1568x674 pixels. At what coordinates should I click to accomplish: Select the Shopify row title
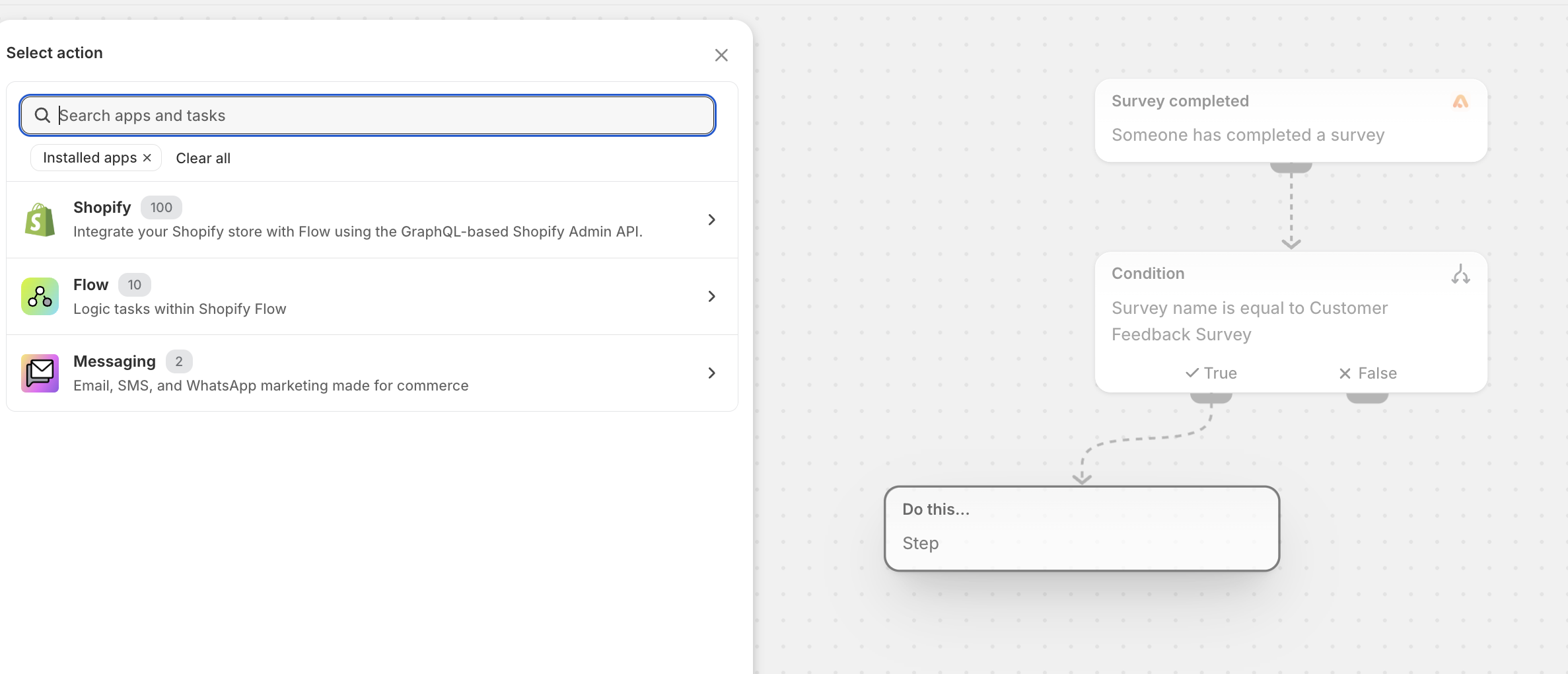pos(102,207)
